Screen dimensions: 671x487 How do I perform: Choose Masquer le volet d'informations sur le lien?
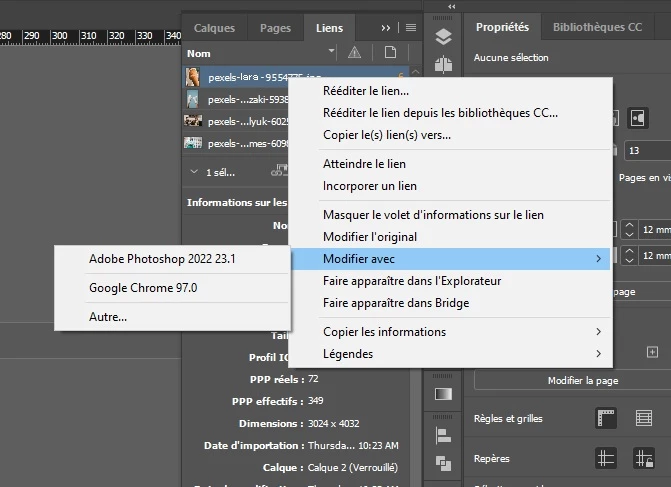pyautogui.click(x=451, y=215)
